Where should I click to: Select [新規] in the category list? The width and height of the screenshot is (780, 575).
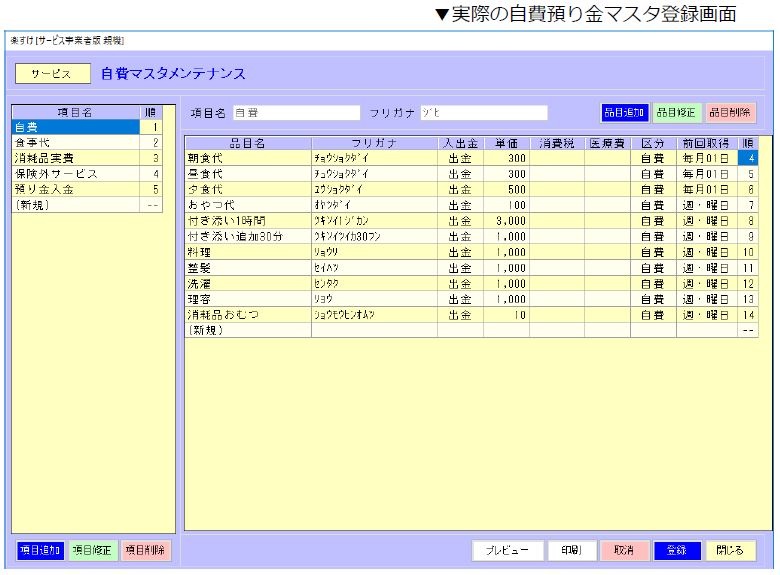pos(87,204)
